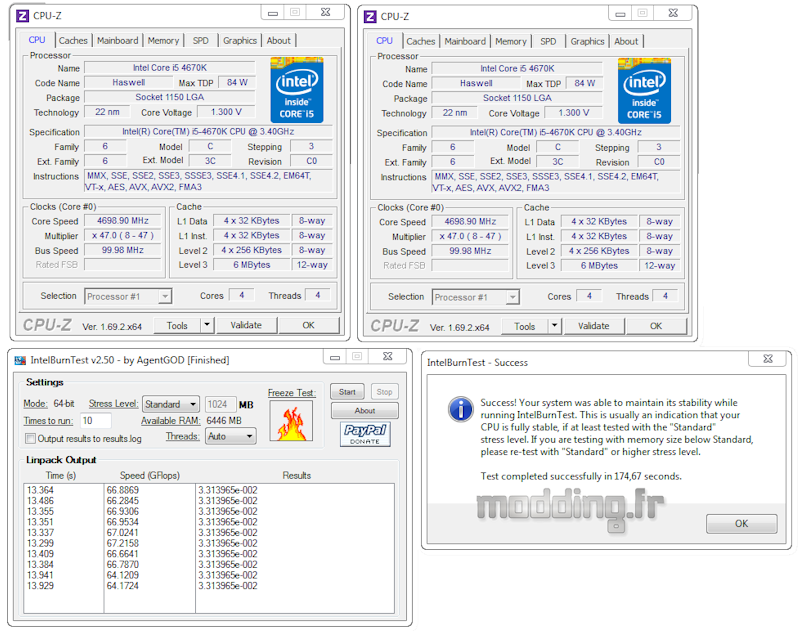Expand Tools dropdown arrow in left CPU-Z
The width and height of the screenshot is (800, 631).
207,325
